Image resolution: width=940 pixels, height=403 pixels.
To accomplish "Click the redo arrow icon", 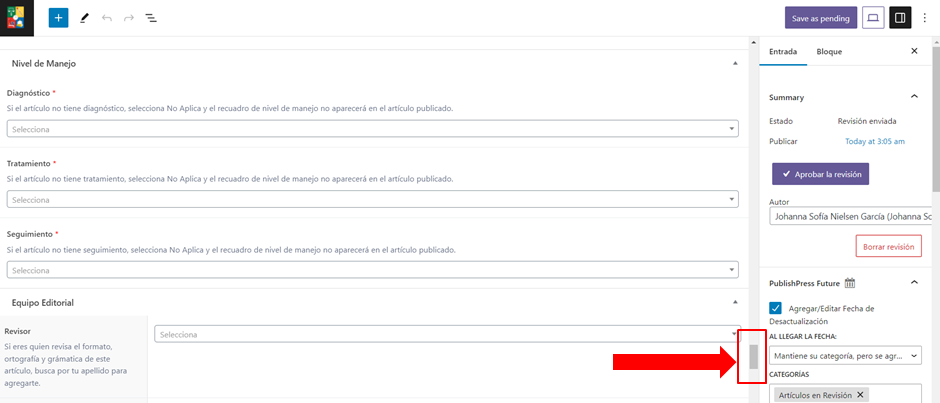I will (x=129, y=18).
